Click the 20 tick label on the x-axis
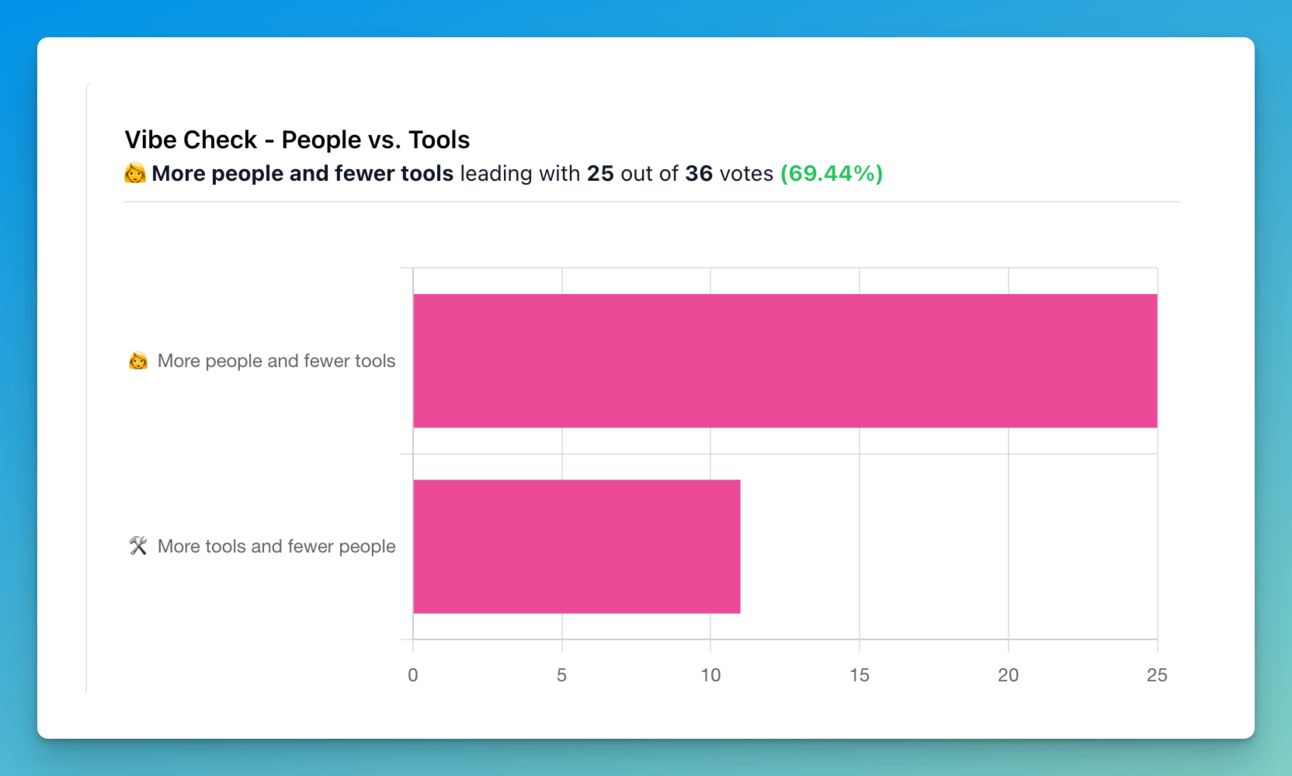 click(x=1008, y=675)
